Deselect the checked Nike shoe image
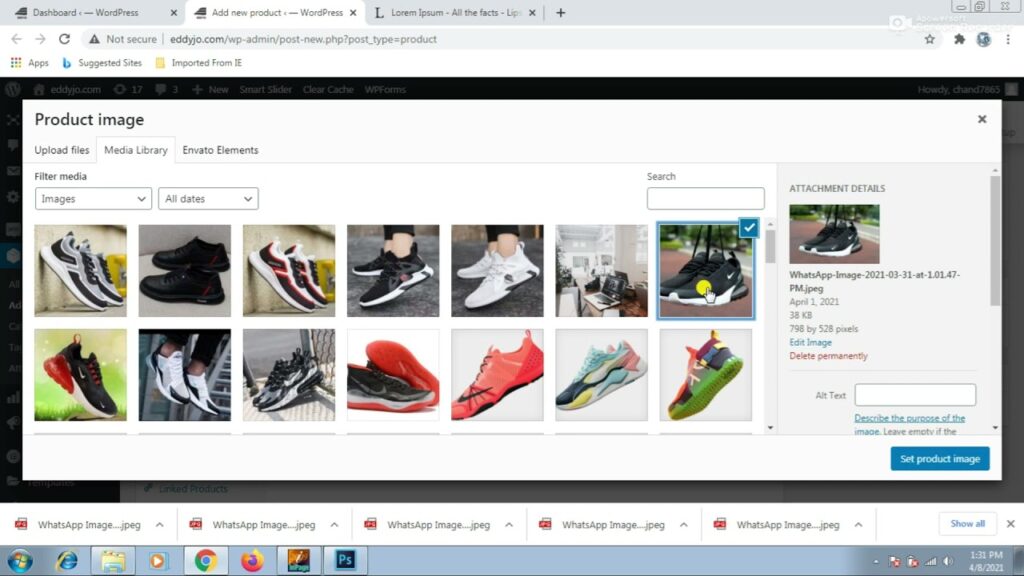Viewport: 1024px width, 576px height. (749, 228)
